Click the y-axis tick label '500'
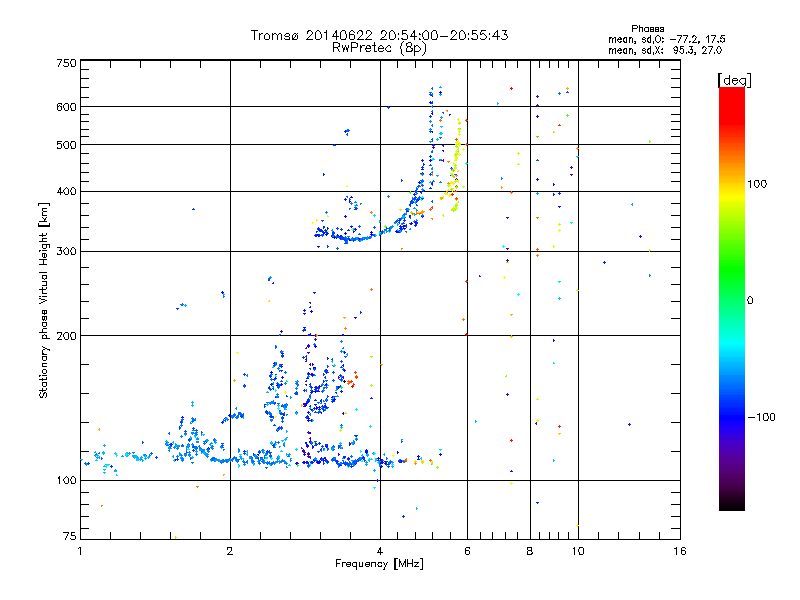The height and width of the screenshot is (600, 800). (66, 145)
